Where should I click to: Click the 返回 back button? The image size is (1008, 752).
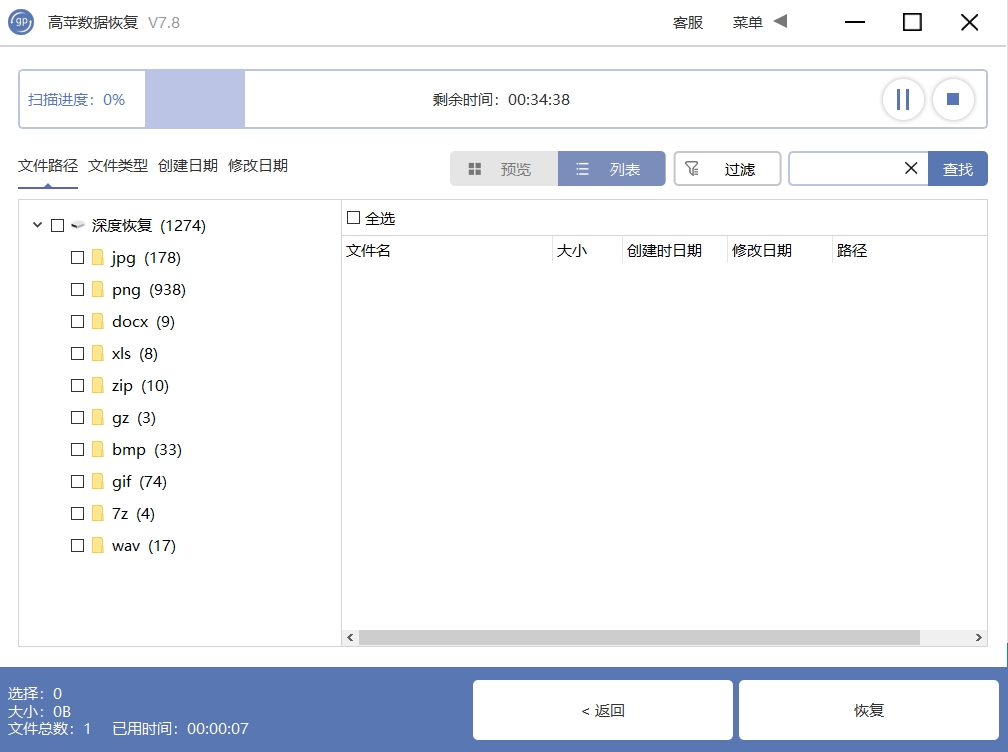pyautogui.click(x=602, y=709)
